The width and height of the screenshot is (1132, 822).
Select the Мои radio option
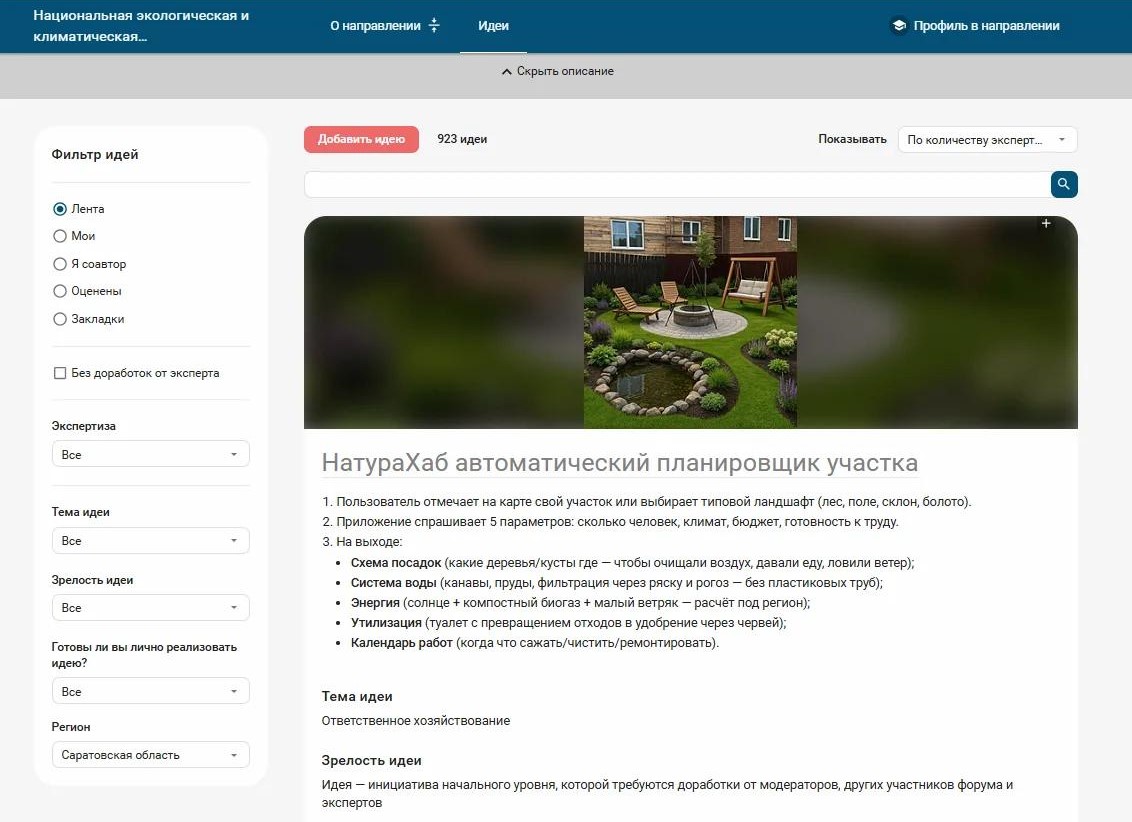point(60,236)
